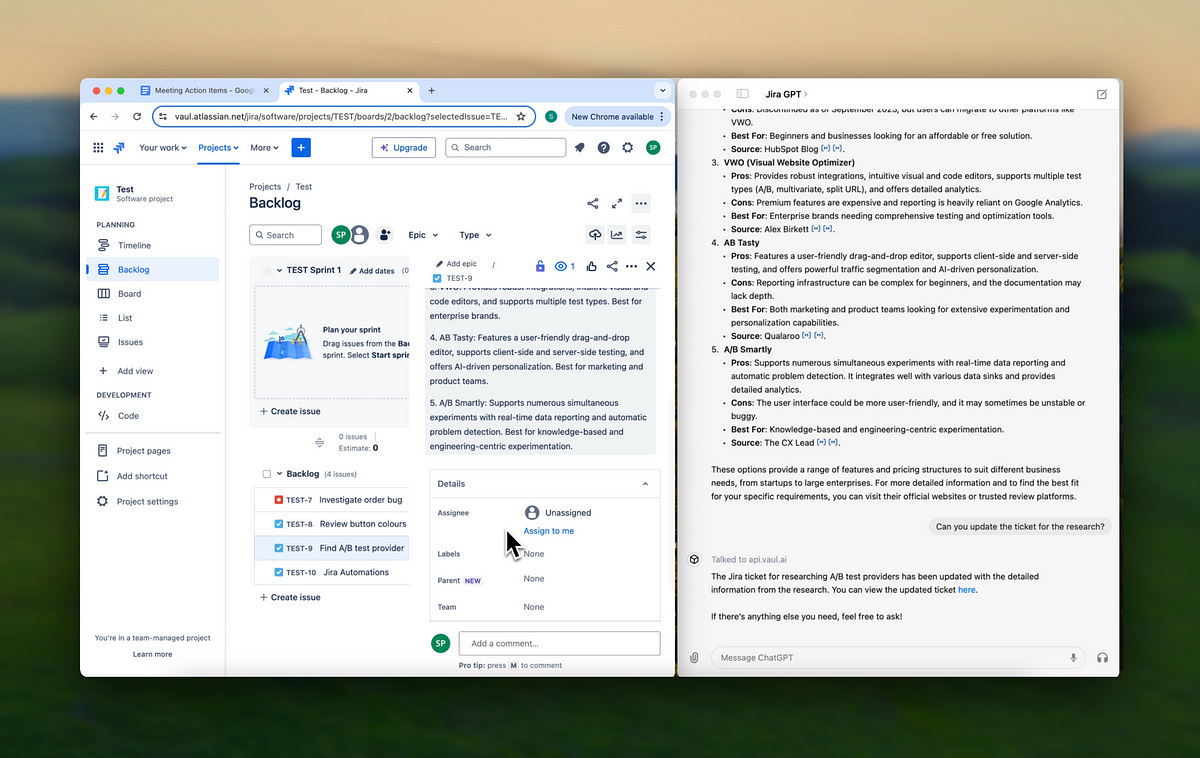This screenshot has width=1200, height=758.
Task: Click the paperclip attach icon in ChatGPT
Action: pyautogui.click(x=694, y=657)
